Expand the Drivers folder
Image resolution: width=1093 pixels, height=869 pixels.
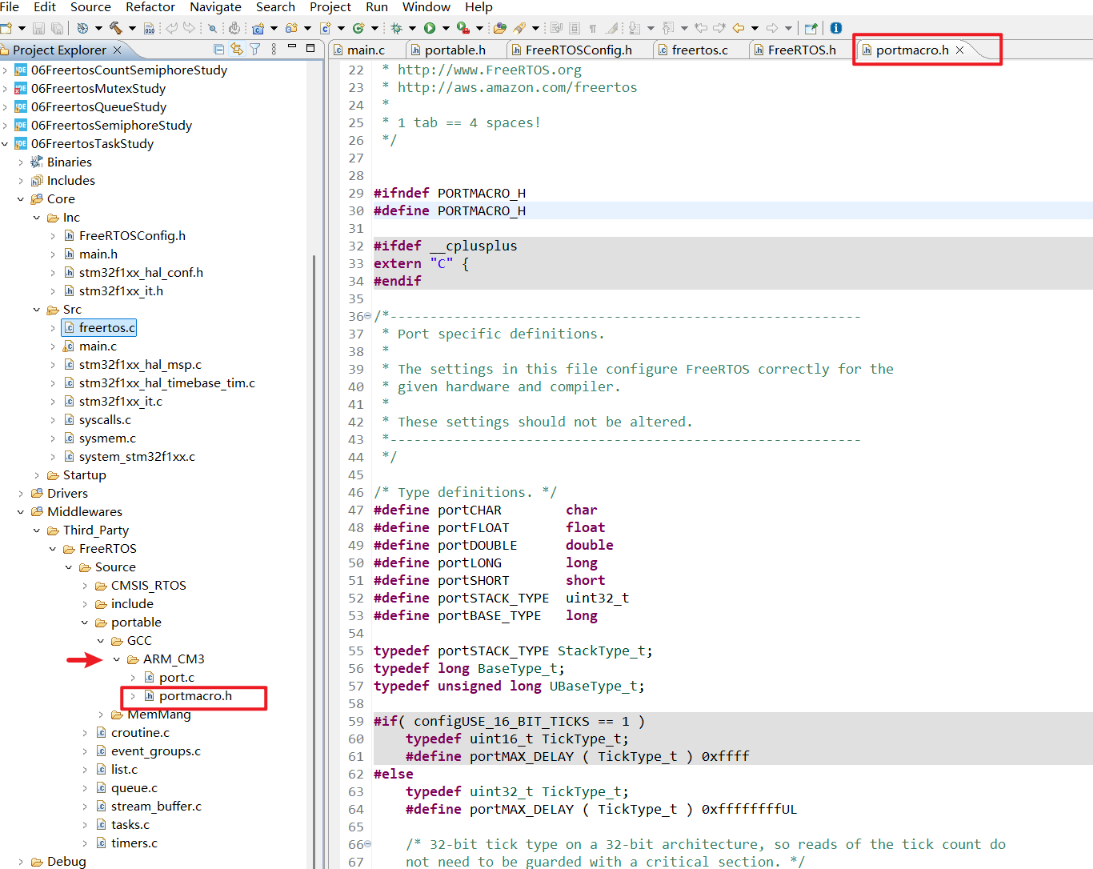pyautogui.click(x=21, y=493)
